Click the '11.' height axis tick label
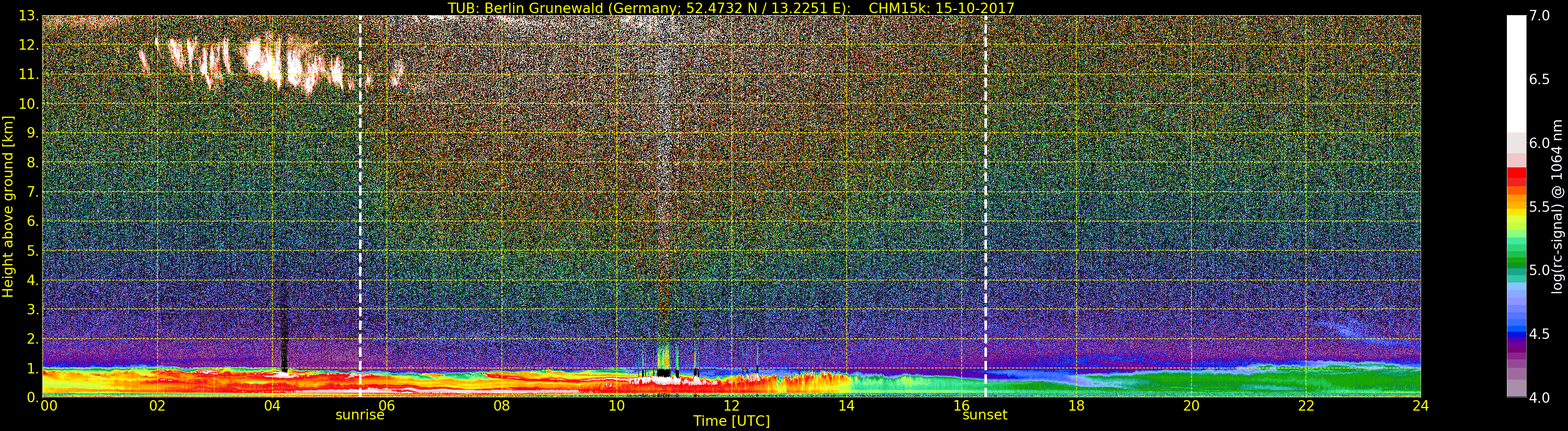The width and height of the screenshot is (1568, 431). (29, 74)
